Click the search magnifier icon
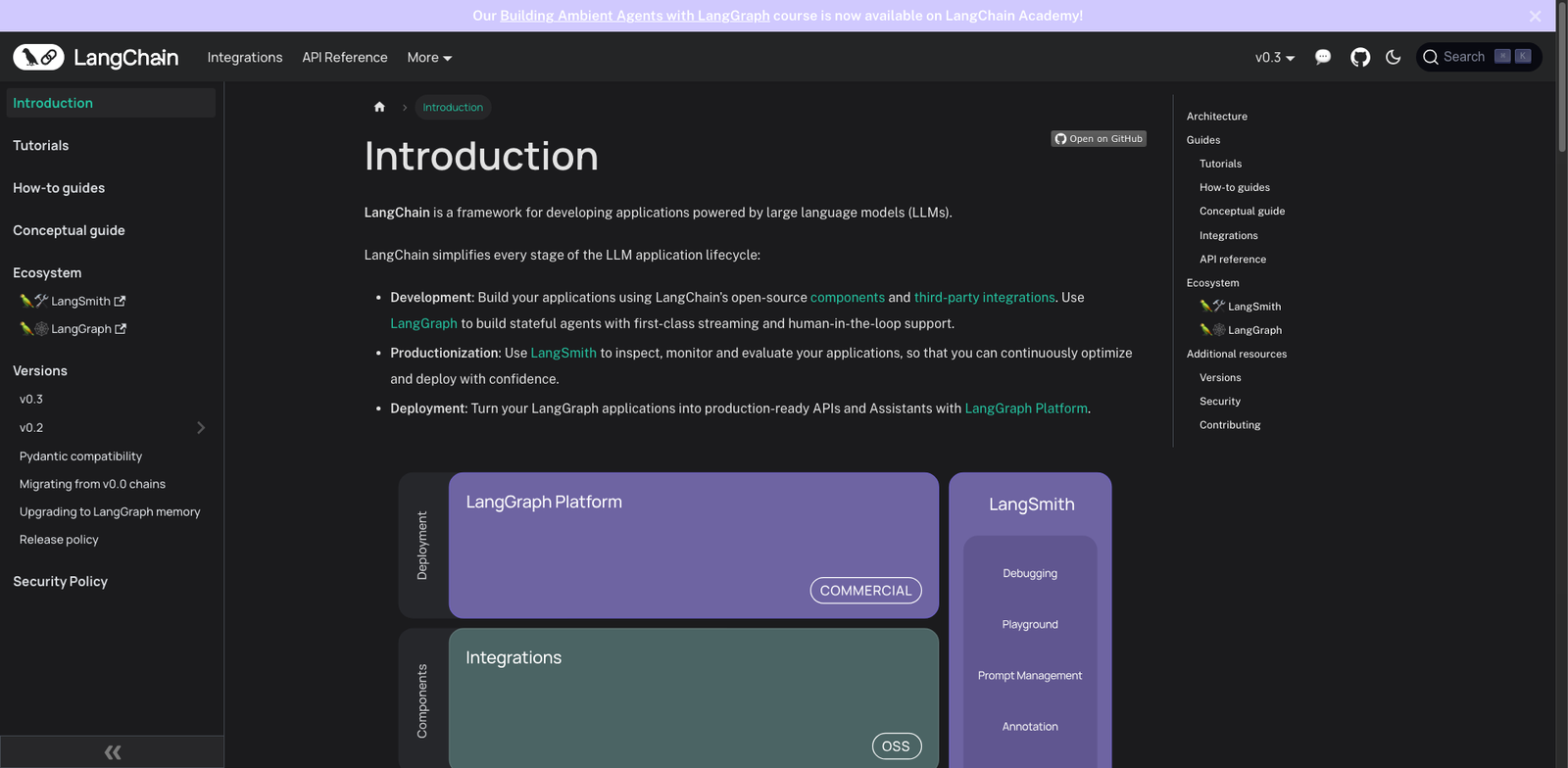The width and height of the screenshot is (1568, 768). pos(1431,57)
